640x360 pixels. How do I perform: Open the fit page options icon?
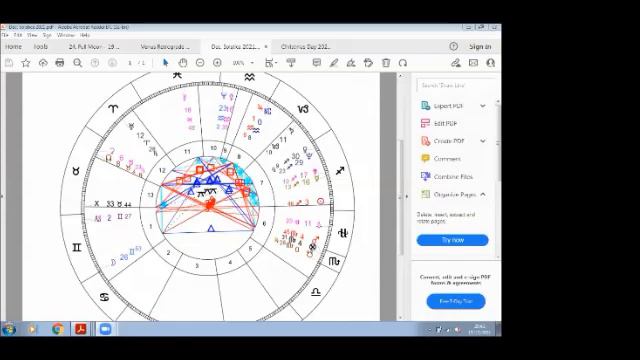271,63
